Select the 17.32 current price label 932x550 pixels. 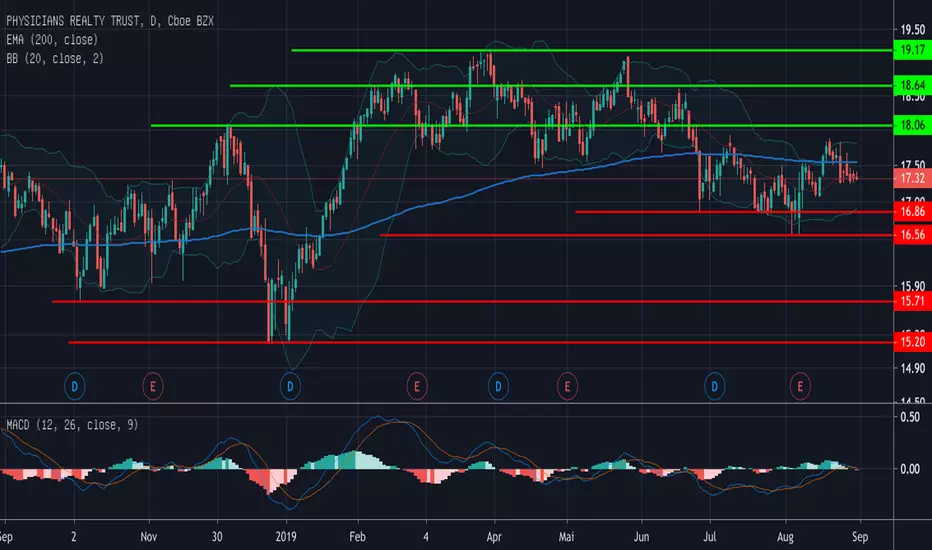point(912,178)
